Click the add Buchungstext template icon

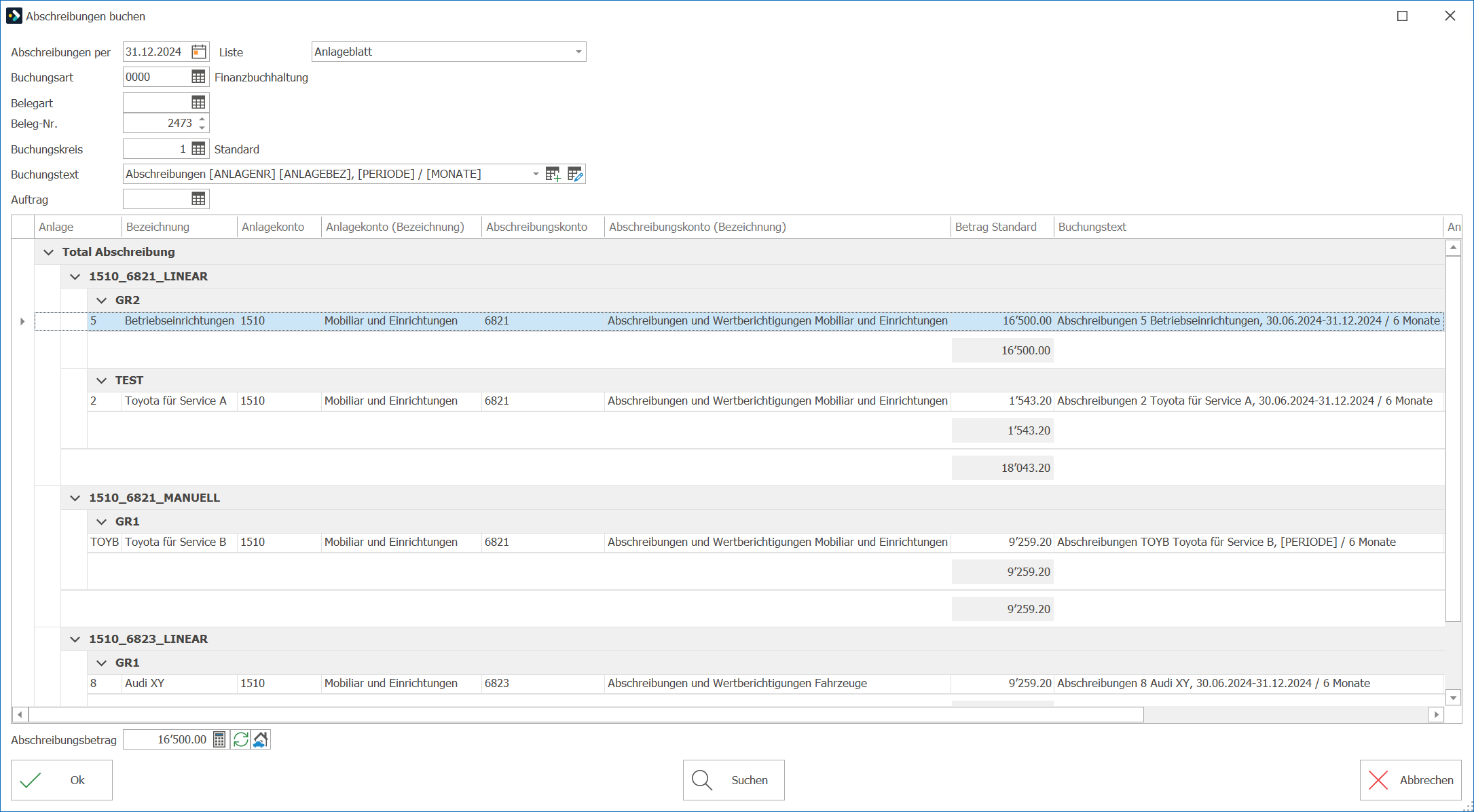(x=553, y=174)
